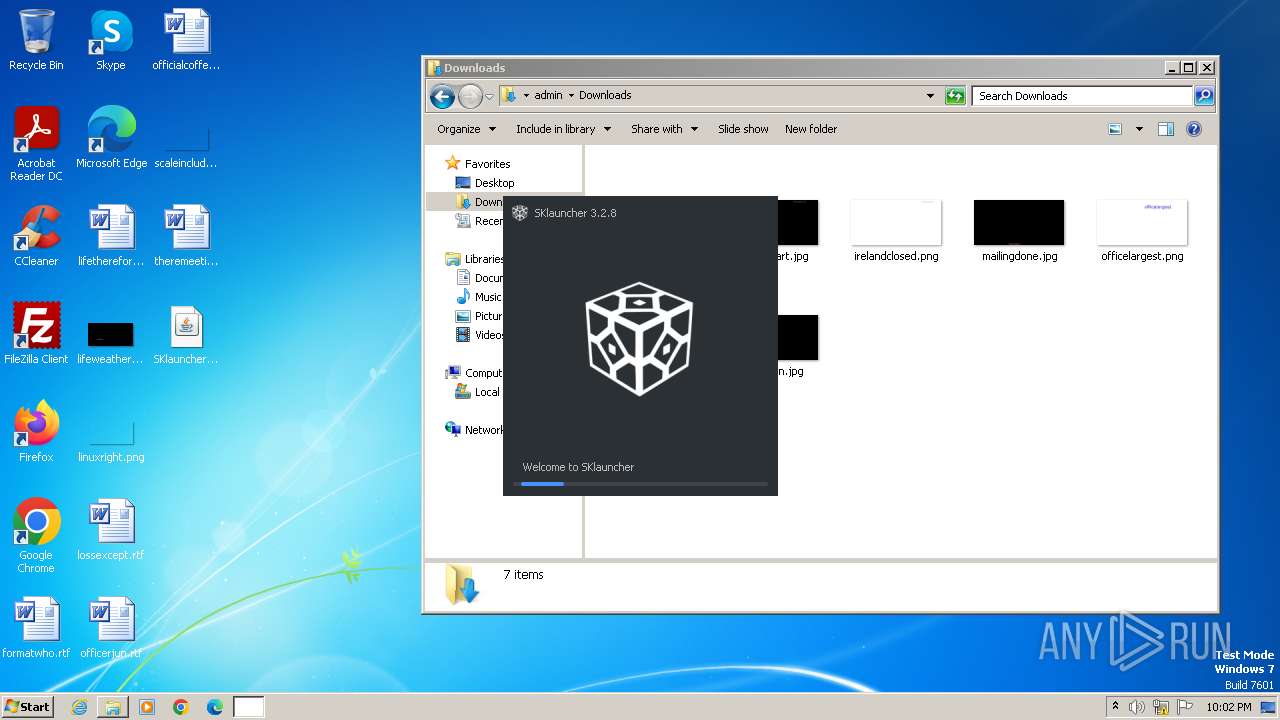
Task: Open view options dropdown arrow
Action: pos(1138,129)
